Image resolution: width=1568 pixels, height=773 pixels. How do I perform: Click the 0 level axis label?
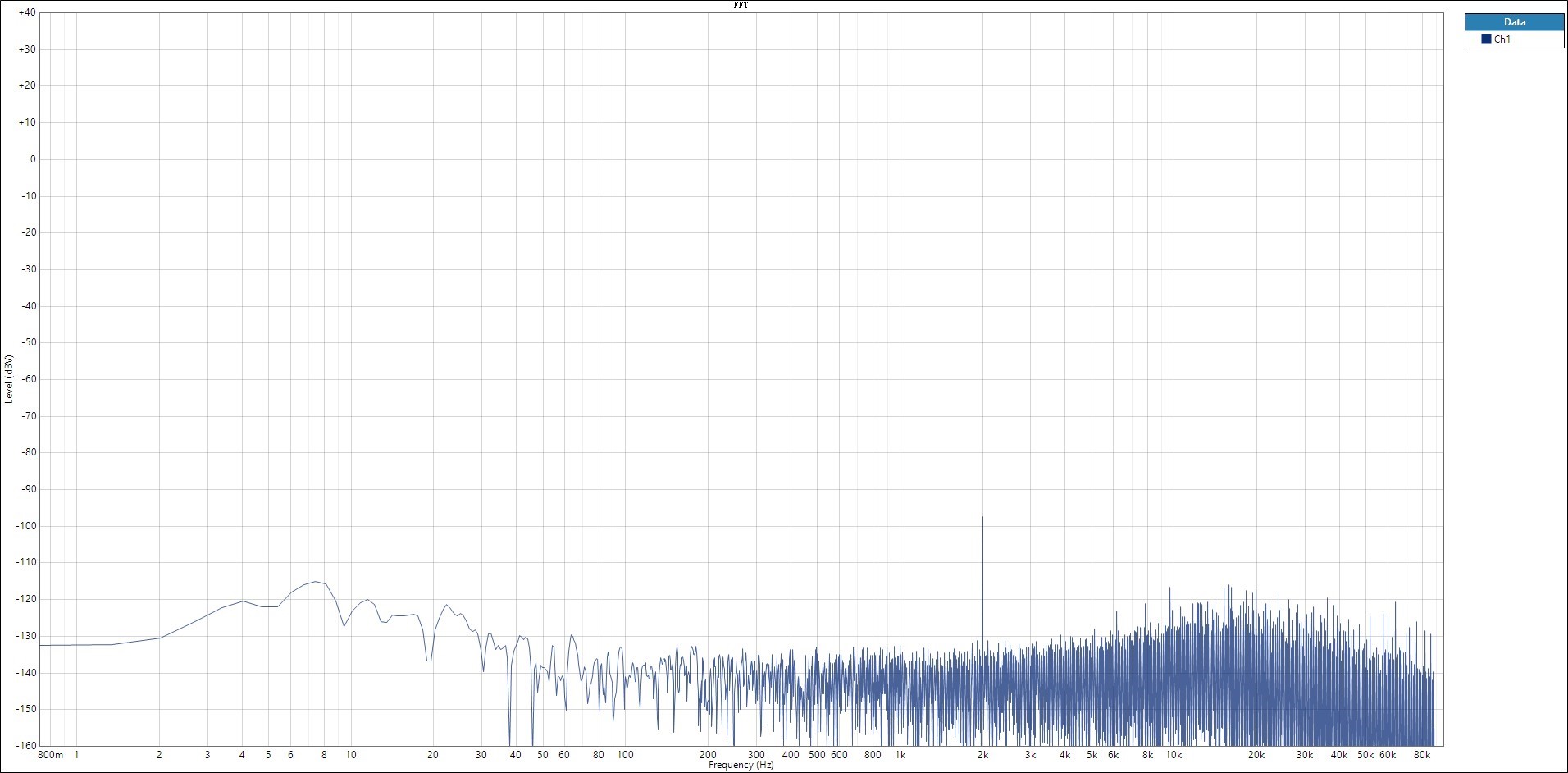click(33, 159)
